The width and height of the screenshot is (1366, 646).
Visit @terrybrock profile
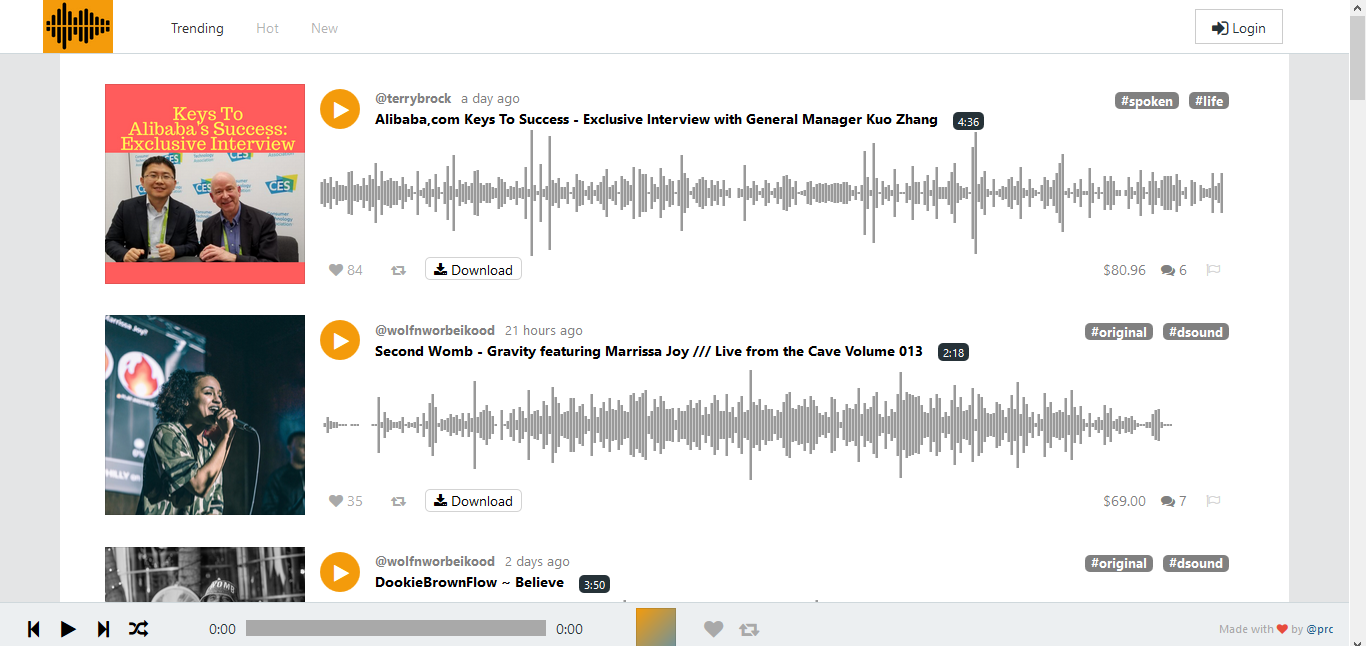click(x=413, y=98)
